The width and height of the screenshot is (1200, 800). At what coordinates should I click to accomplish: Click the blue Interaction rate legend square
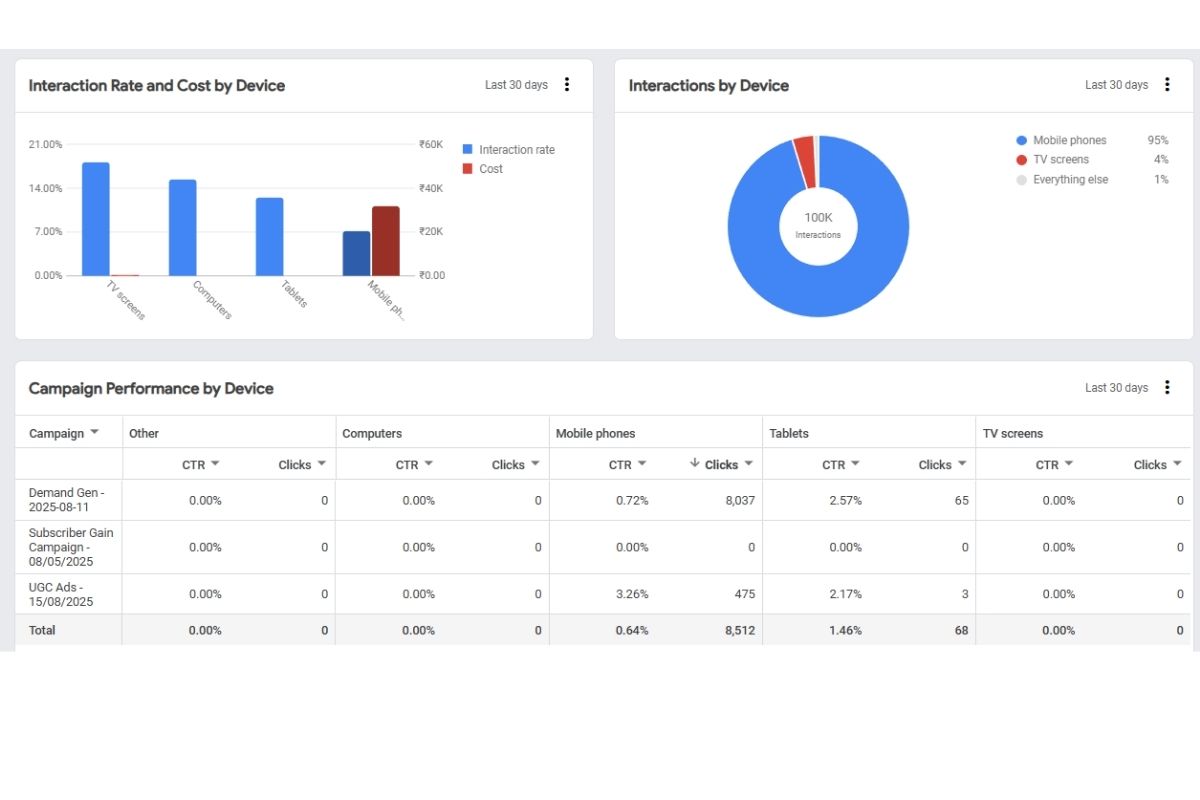pos(467,150)
